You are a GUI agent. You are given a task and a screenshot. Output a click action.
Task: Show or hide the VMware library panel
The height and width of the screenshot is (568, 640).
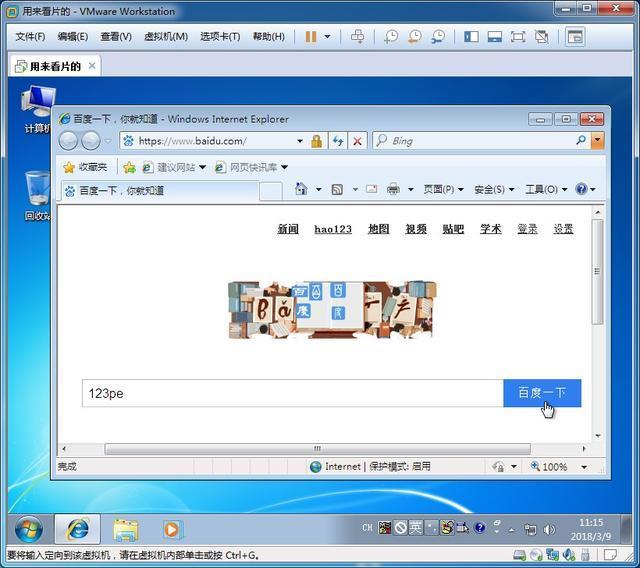[471, 37]
